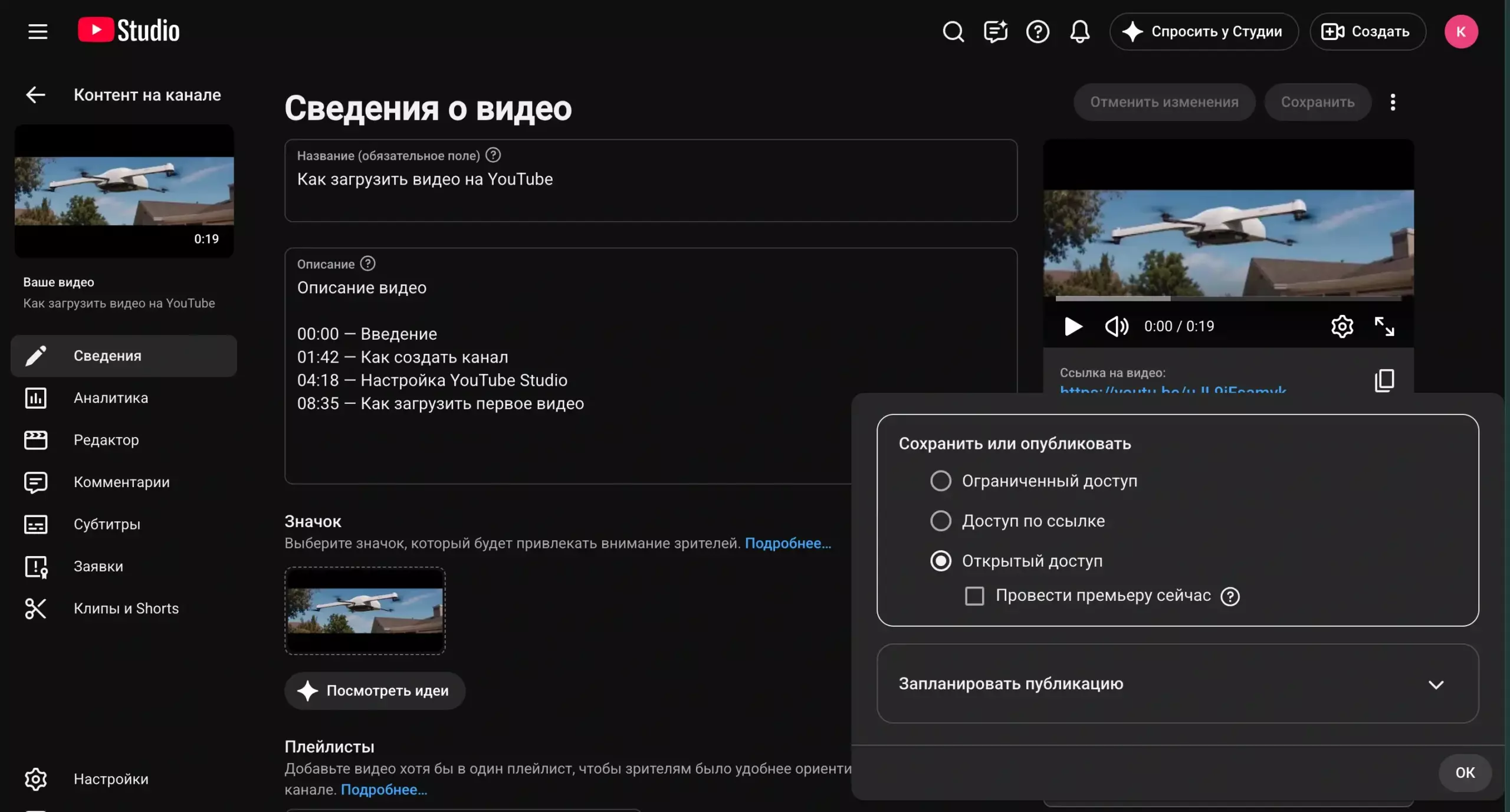Open Комментарии section

[124, 482]
